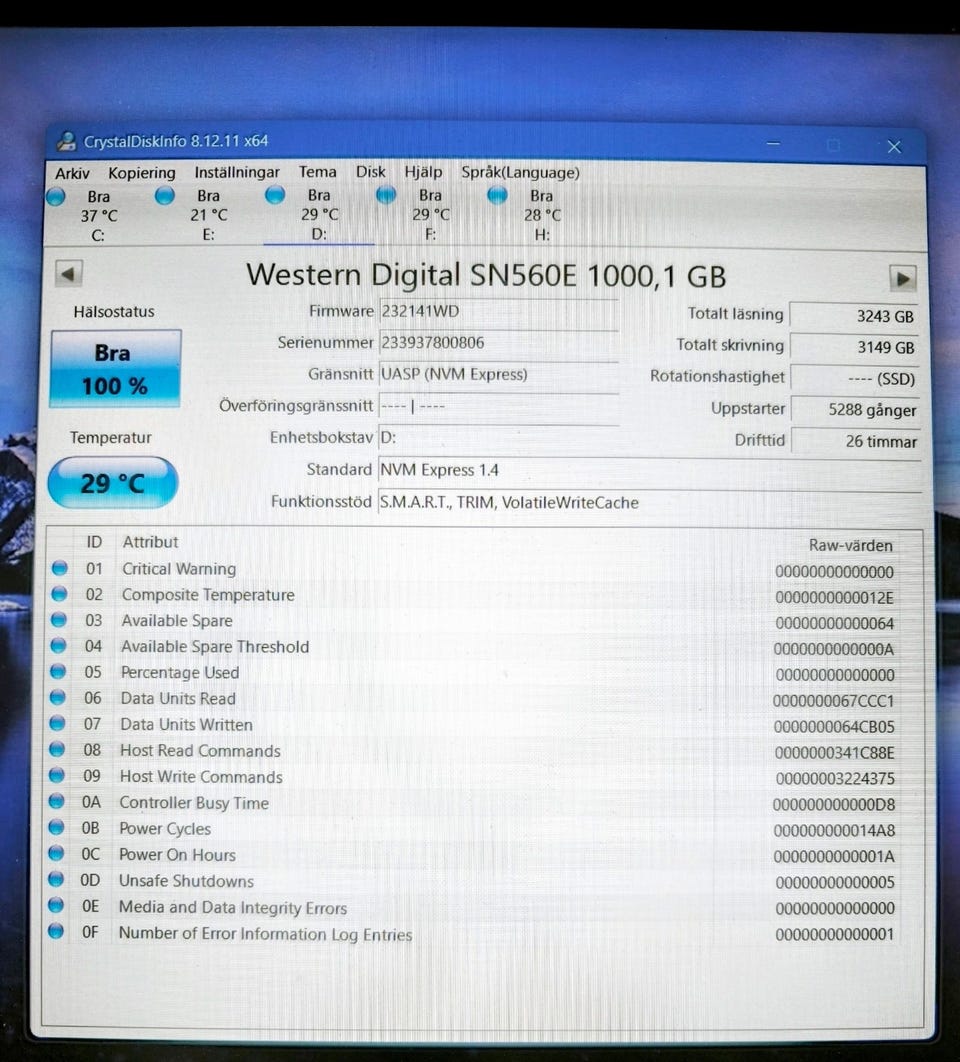Viewport: 960px width, 1062px height.
Task: Select drive H: status tab
Action: (x=541, y=215)
